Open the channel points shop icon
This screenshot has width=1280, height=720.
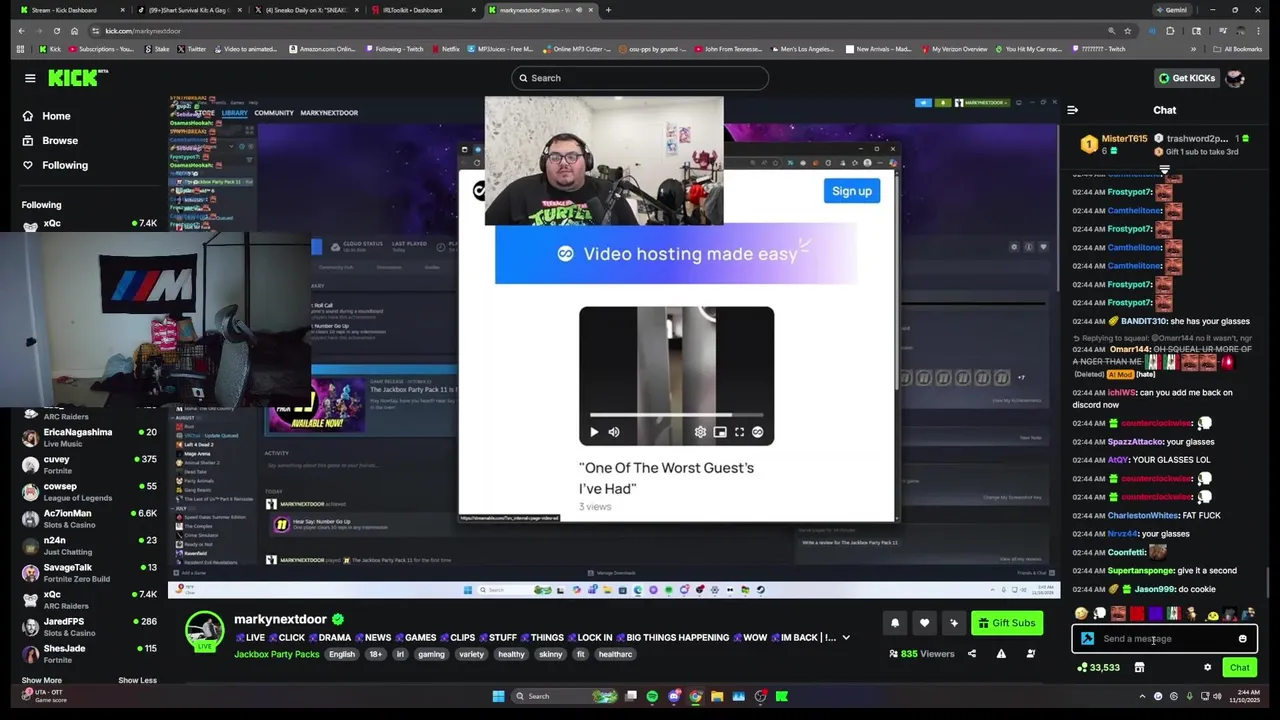click(x=1139, y=667)
